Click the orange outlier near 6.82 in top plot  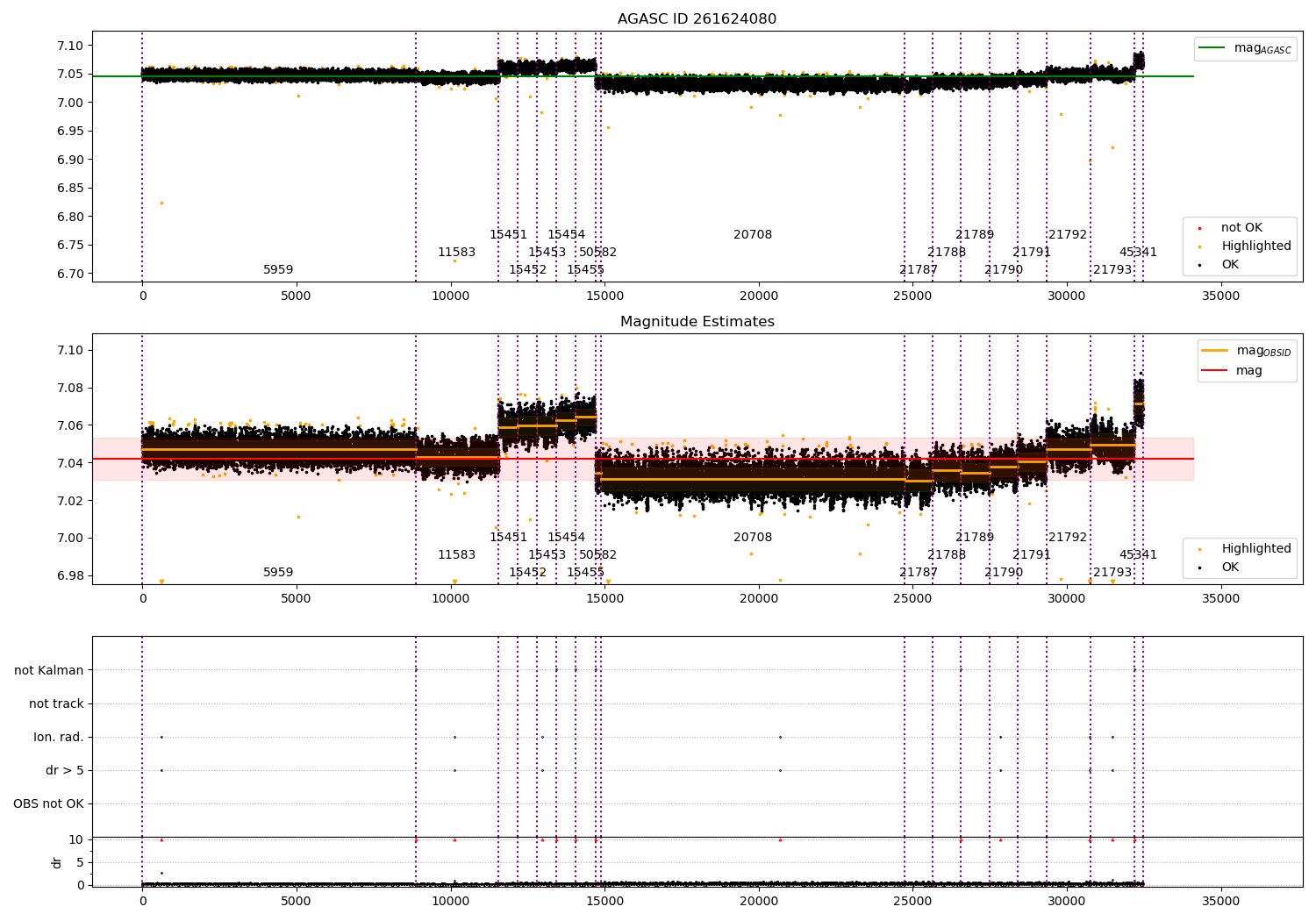(x=161, y=203)
